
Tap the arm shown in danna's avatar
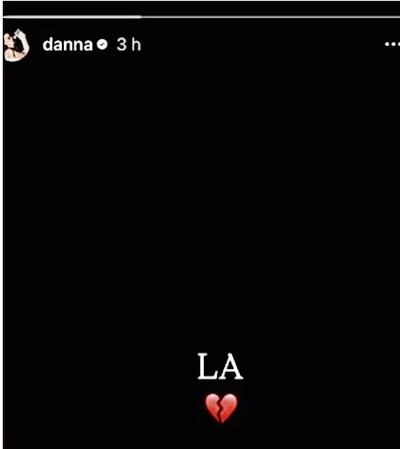click(23, 43)
